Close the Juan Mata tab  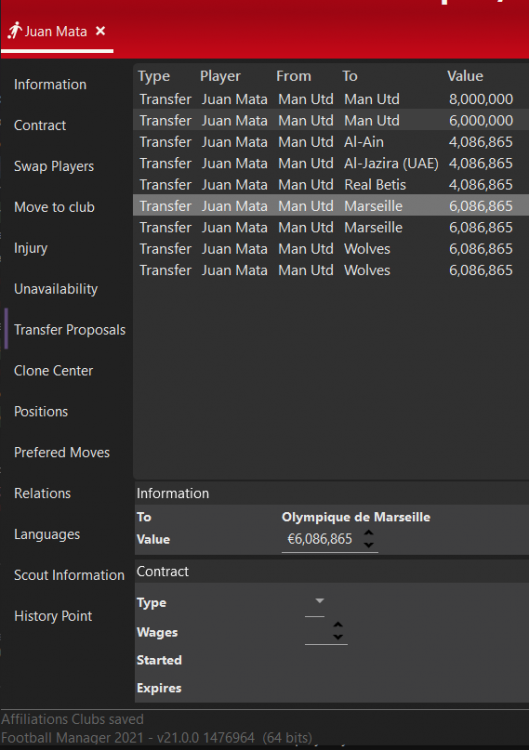pyautogui.click(x=100, y=31)
